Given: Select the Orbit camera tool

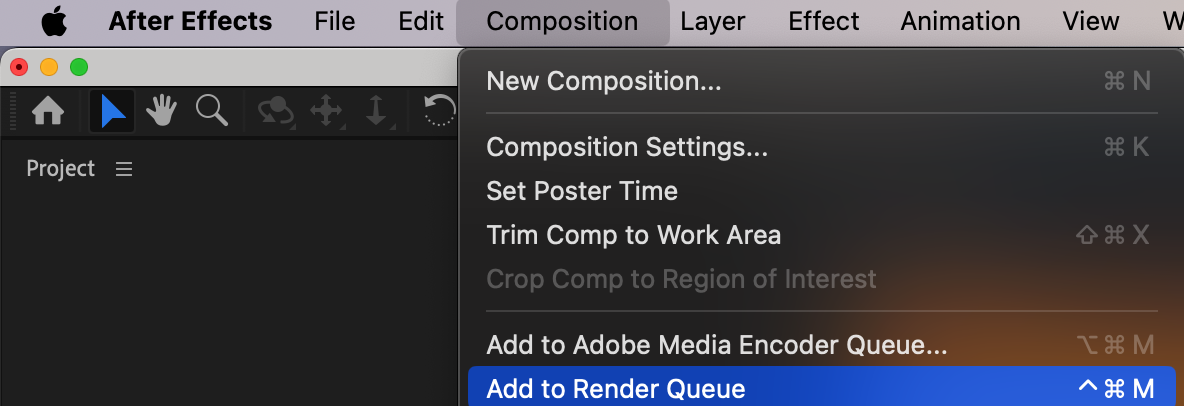Looking at the screenshot, I should pos(275,111).
